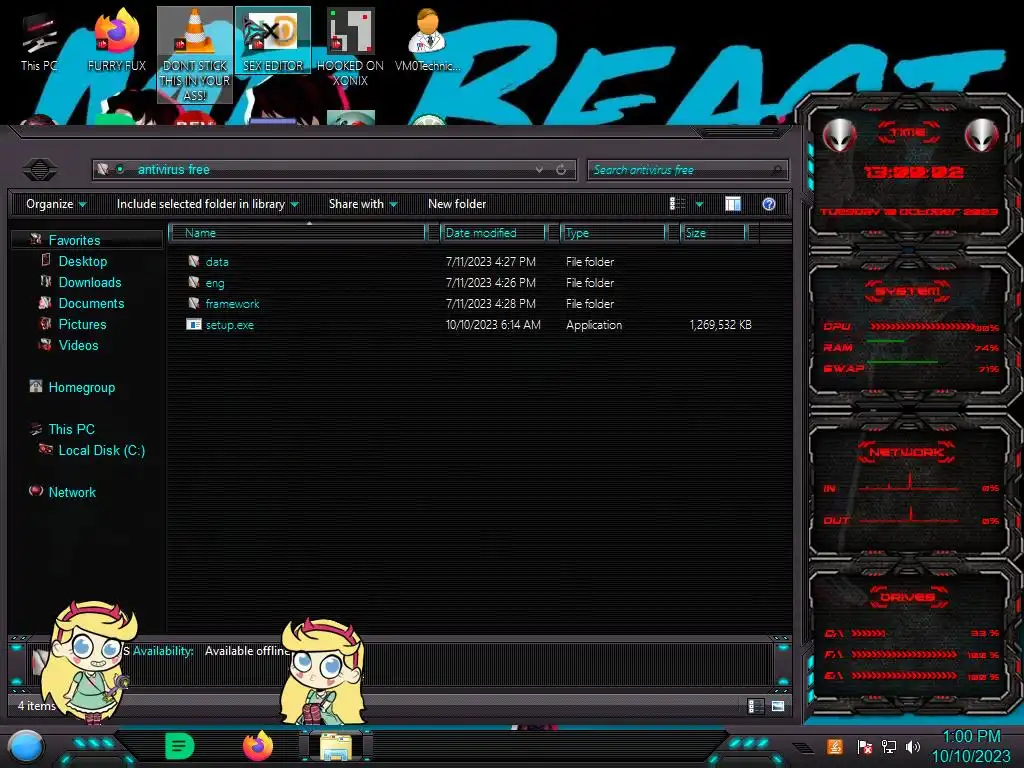Open the Organize menu
This screenshot has height=768, width=1024.
tap(56, 204)
